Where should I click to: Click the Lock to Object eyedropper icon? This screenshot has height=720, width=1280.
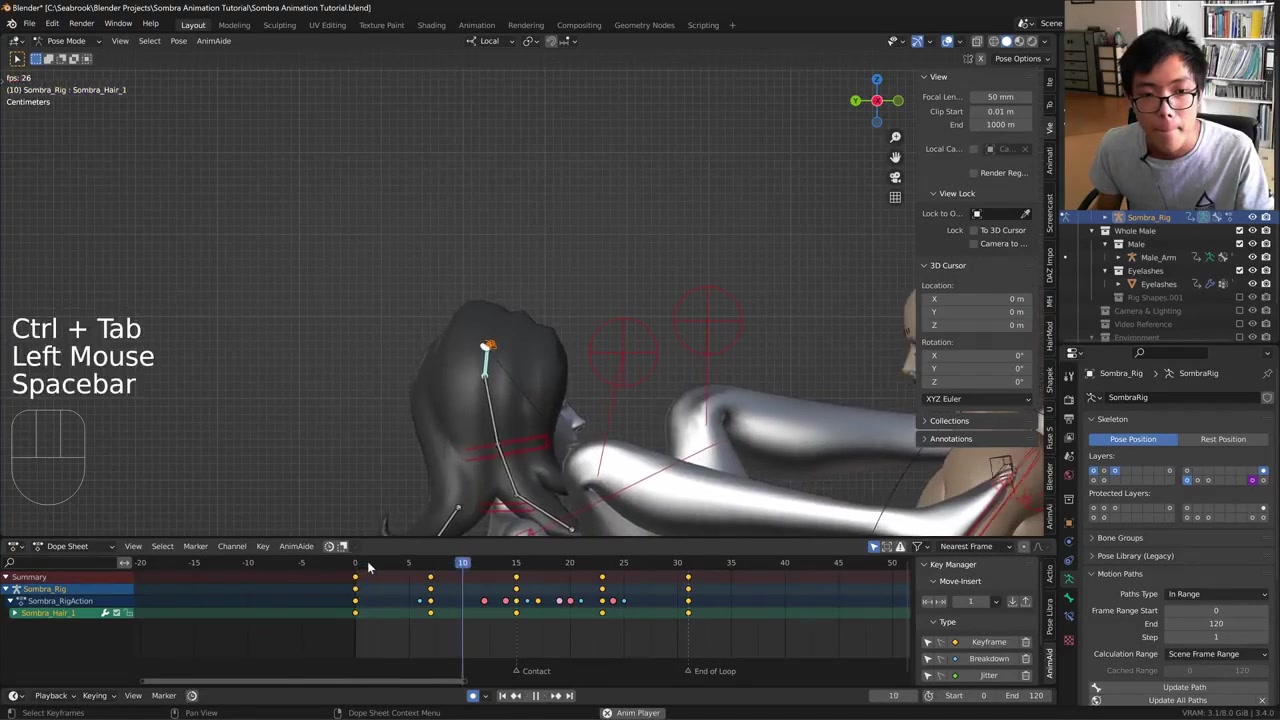coord(1025,213)
